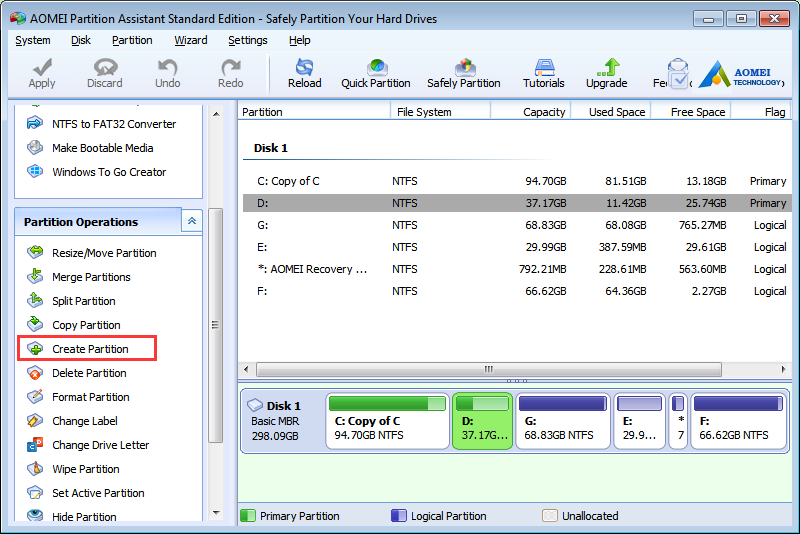Select G: 68.83GB block in disk map

(563, 421)
